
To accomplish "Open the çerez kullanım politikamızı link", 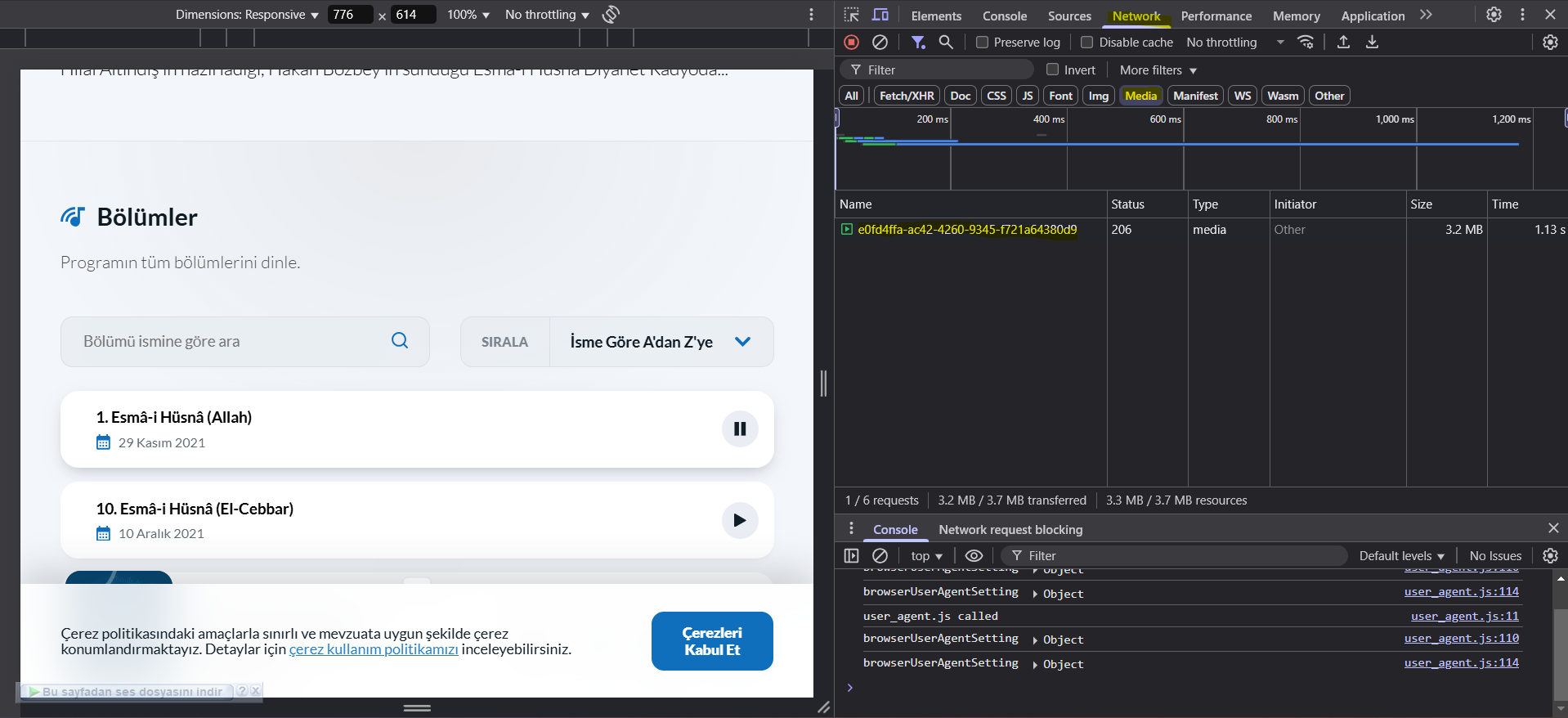I will (374, 649).
